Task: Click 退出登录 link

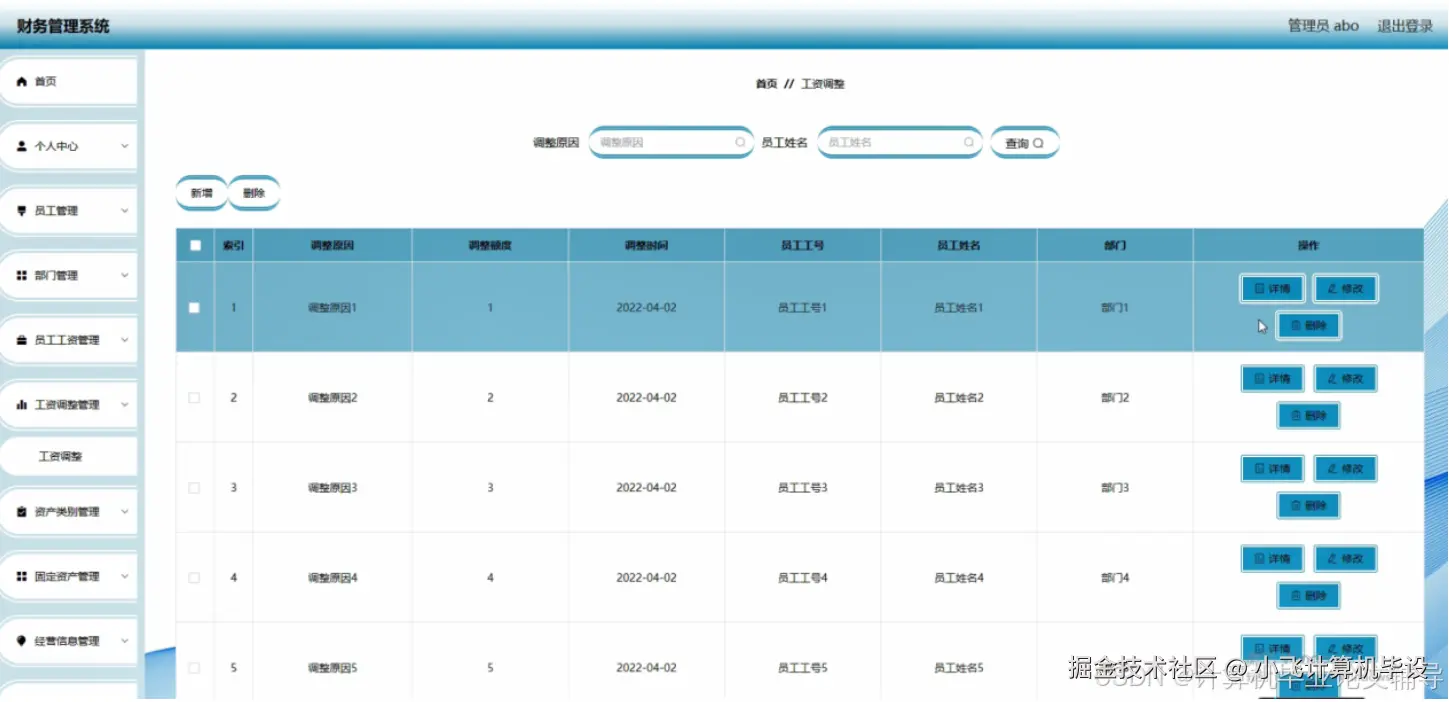Action: (x=1405, y=26)
